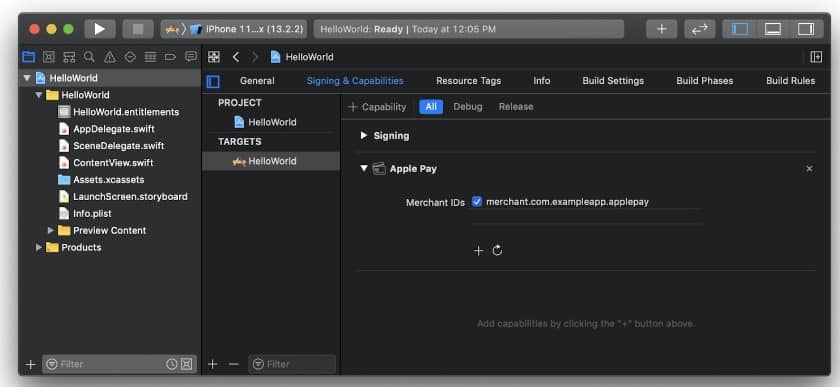
Task: Refresh the Merchant IDs list
Action: [x=497, y=250]
